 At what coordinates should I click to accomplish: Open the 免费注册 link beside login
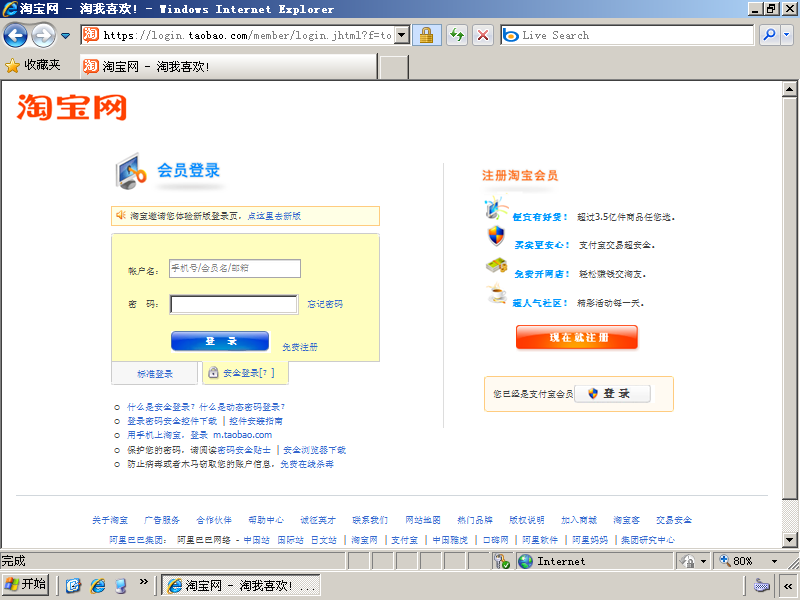(x=300, y=347)
